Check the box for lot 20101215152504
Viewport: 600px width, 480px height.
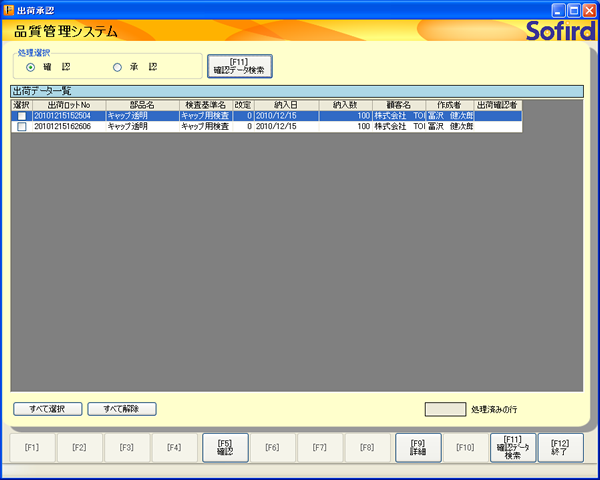click(x=21, y=116)
